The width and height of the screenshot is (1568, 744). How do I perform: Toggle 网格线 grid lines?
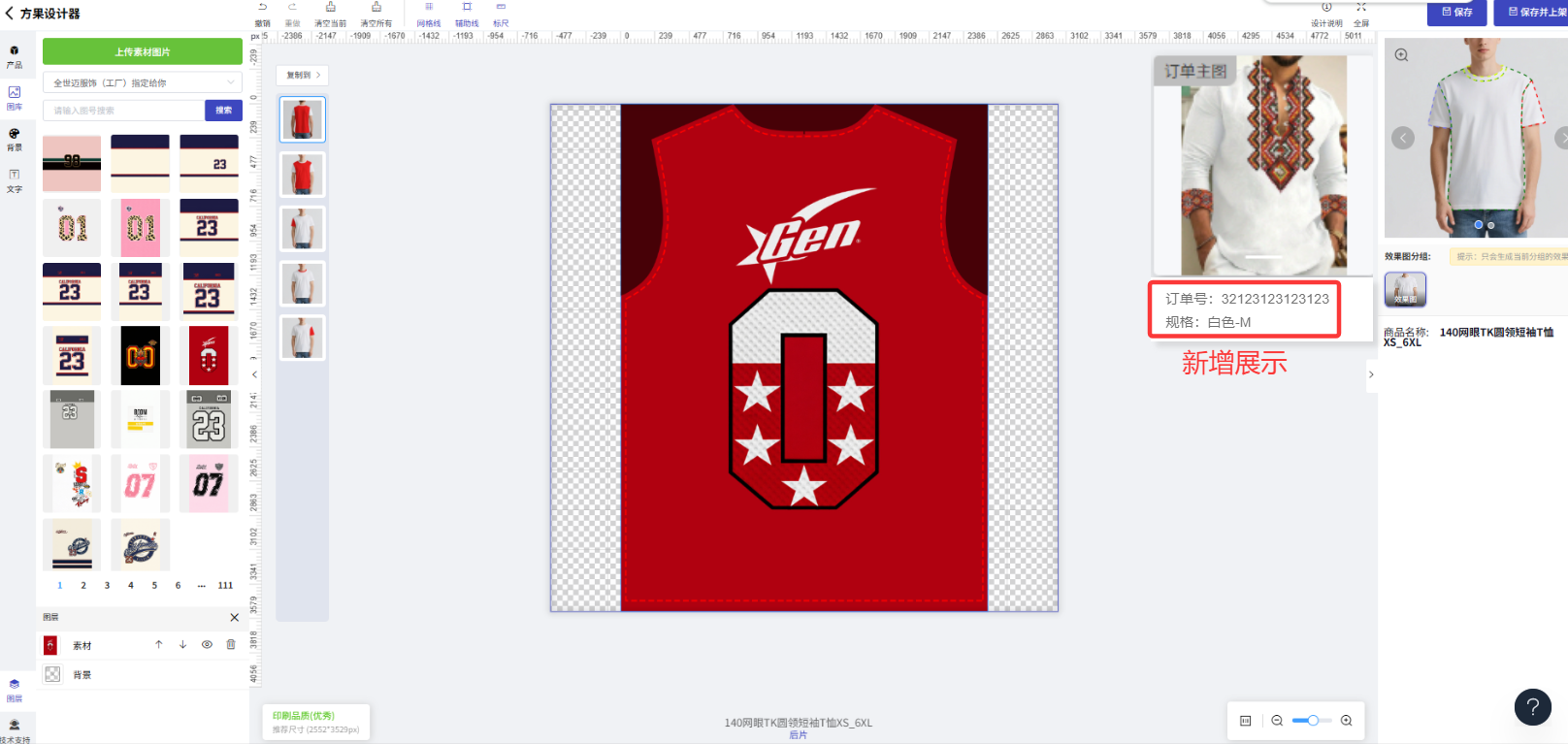[x=429, y=8]
